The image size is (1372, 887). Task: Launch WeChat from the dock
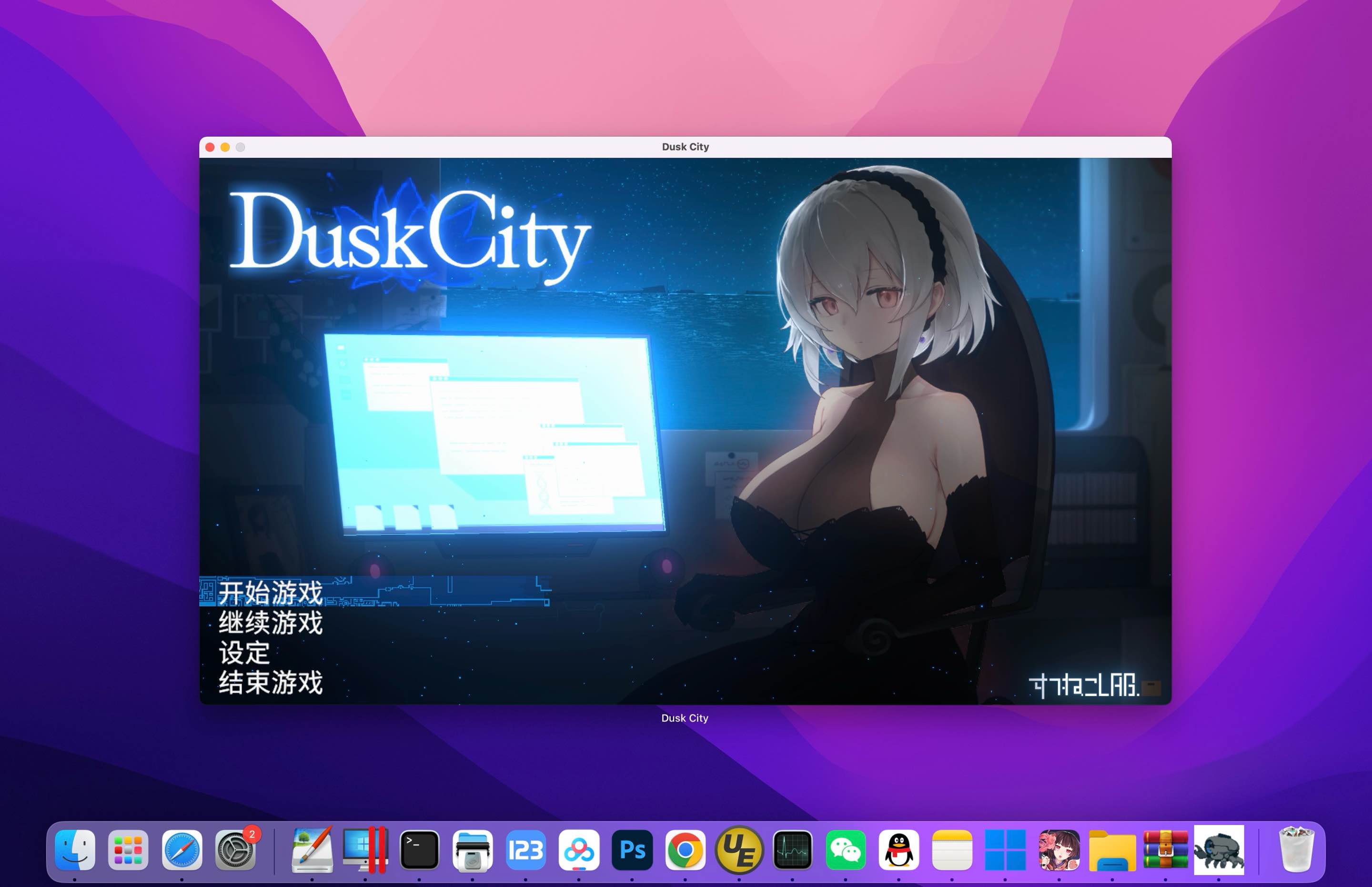[x=845, y=849]
